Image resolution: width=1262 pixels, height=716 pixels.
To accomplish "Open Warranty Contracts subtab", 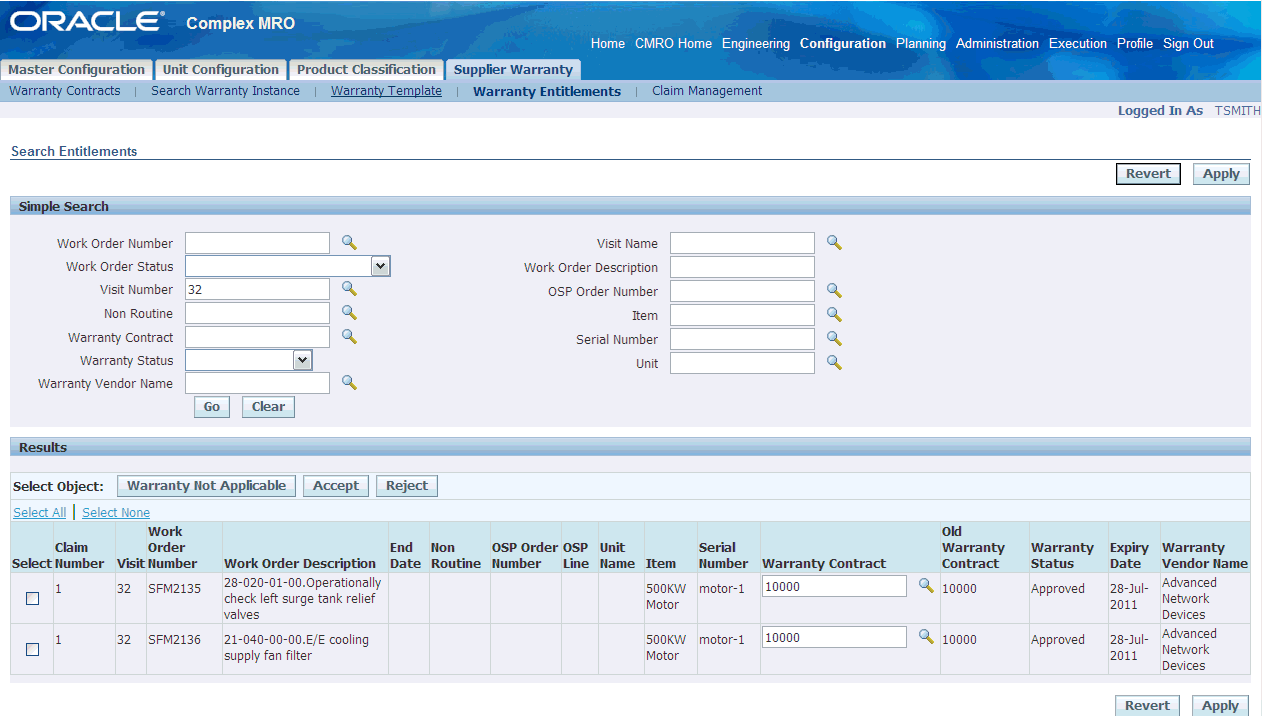I will 65,91.
